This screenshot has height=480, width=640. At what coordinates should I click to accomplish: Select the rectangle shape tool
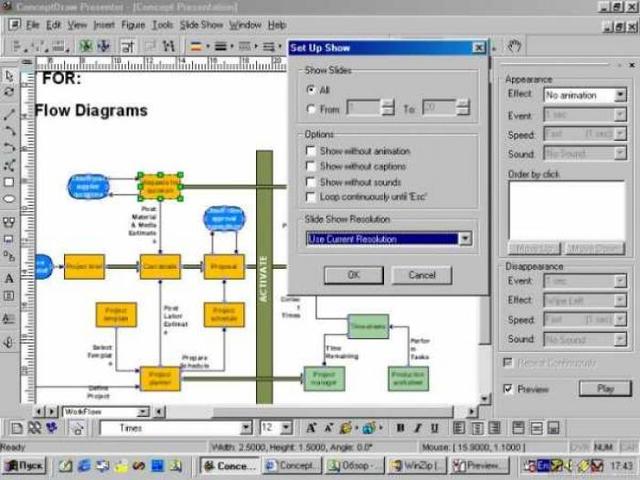click(x=9, y=182)
